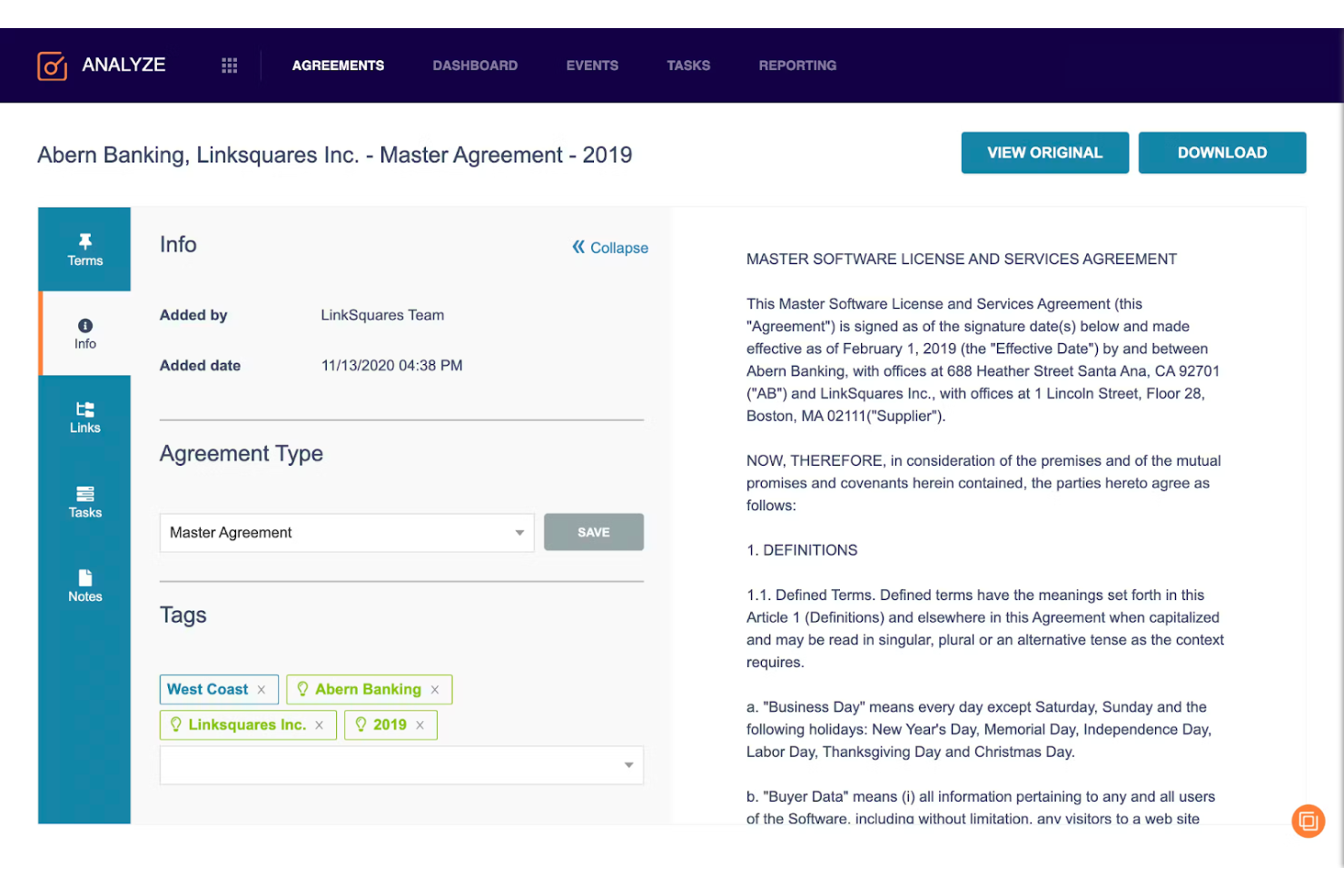Download the agreement document

[1221, 153]
